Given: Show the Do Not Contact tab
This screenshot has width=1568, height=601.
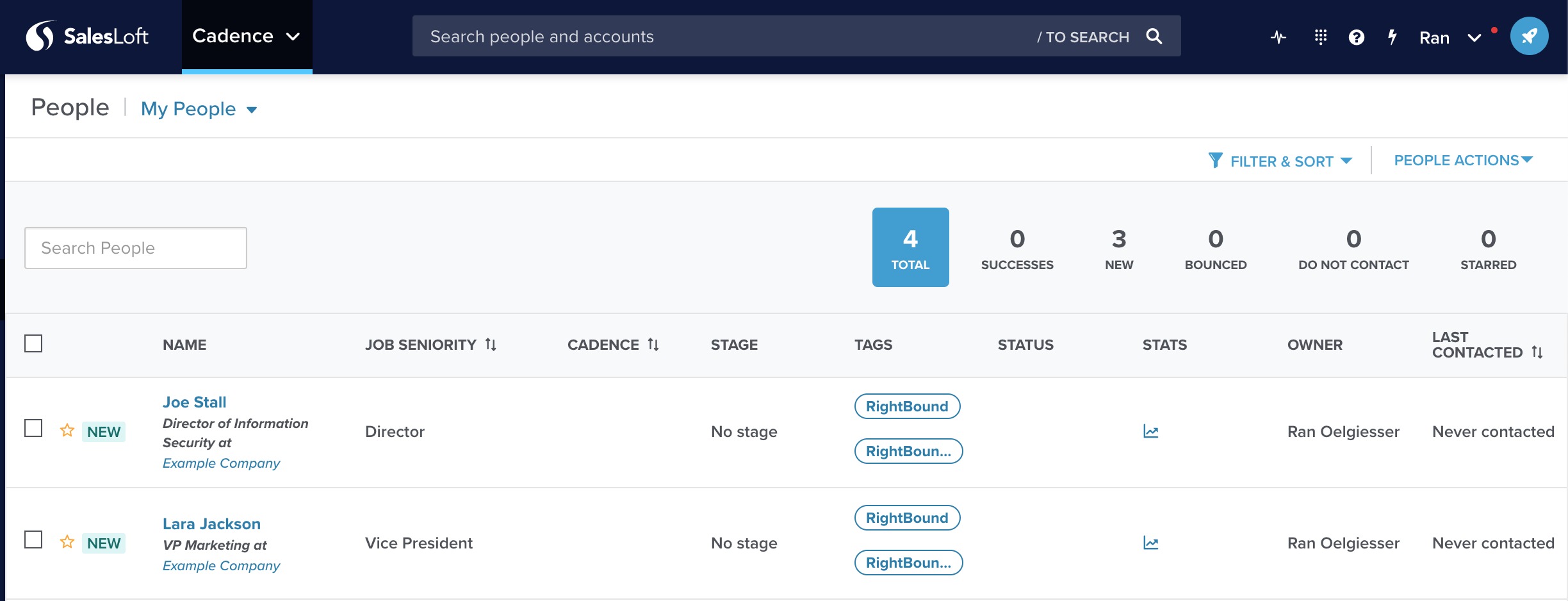Looking at the screenshot, I should pos(1353,249).
